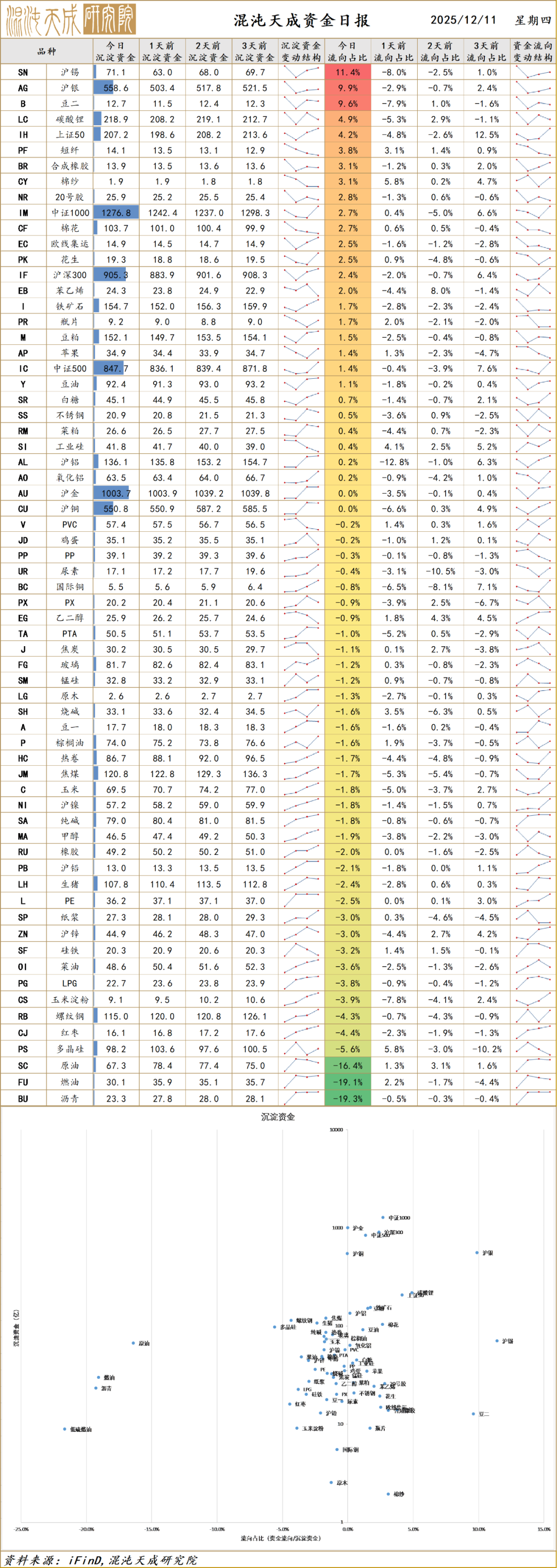Click the scatter chart title 沉淀资金
Image resolution: width=557 pixels, height=1568 pixels.
[278, 1117]
